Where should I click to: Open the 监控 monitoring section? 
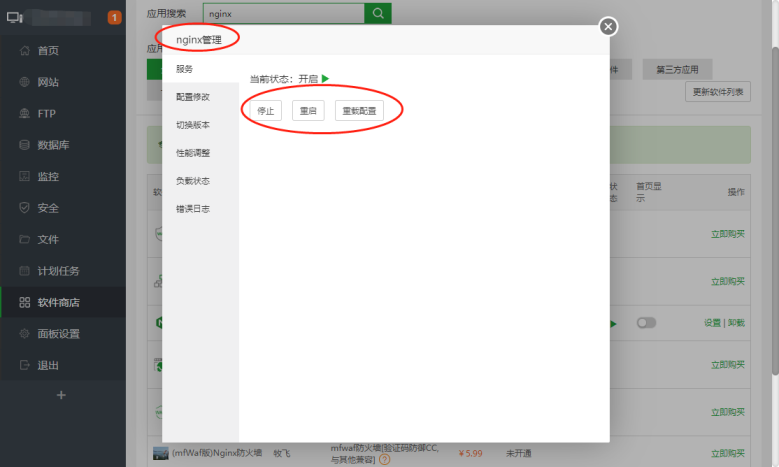click(x=63, y=176)
